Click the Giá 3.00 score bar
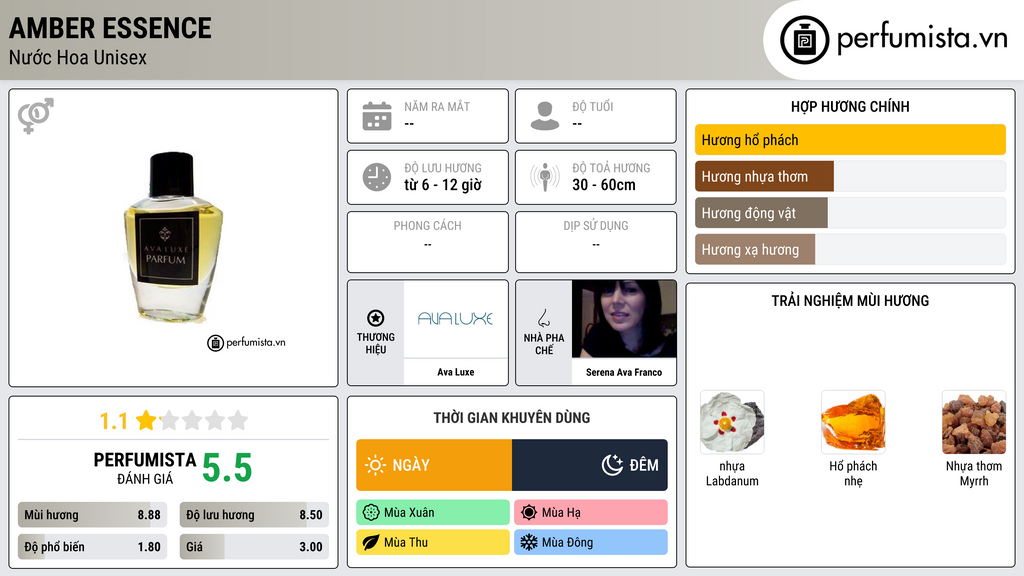1024x576 pixels. coord(254,547)
